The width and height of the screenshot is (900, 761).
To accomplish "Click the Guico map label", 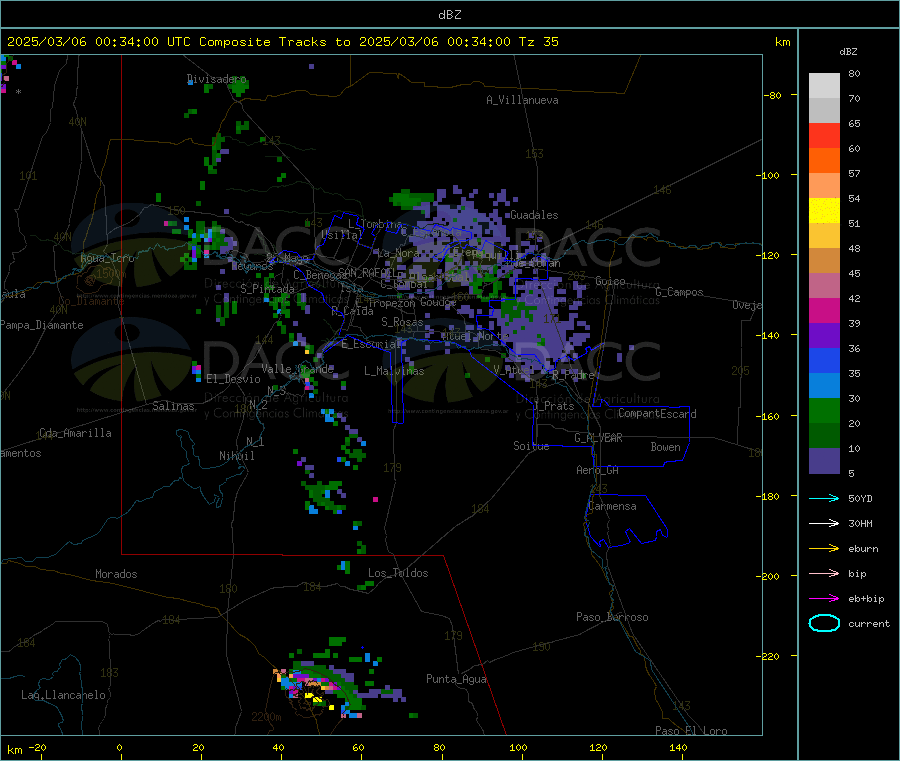I will pos(610,281).
